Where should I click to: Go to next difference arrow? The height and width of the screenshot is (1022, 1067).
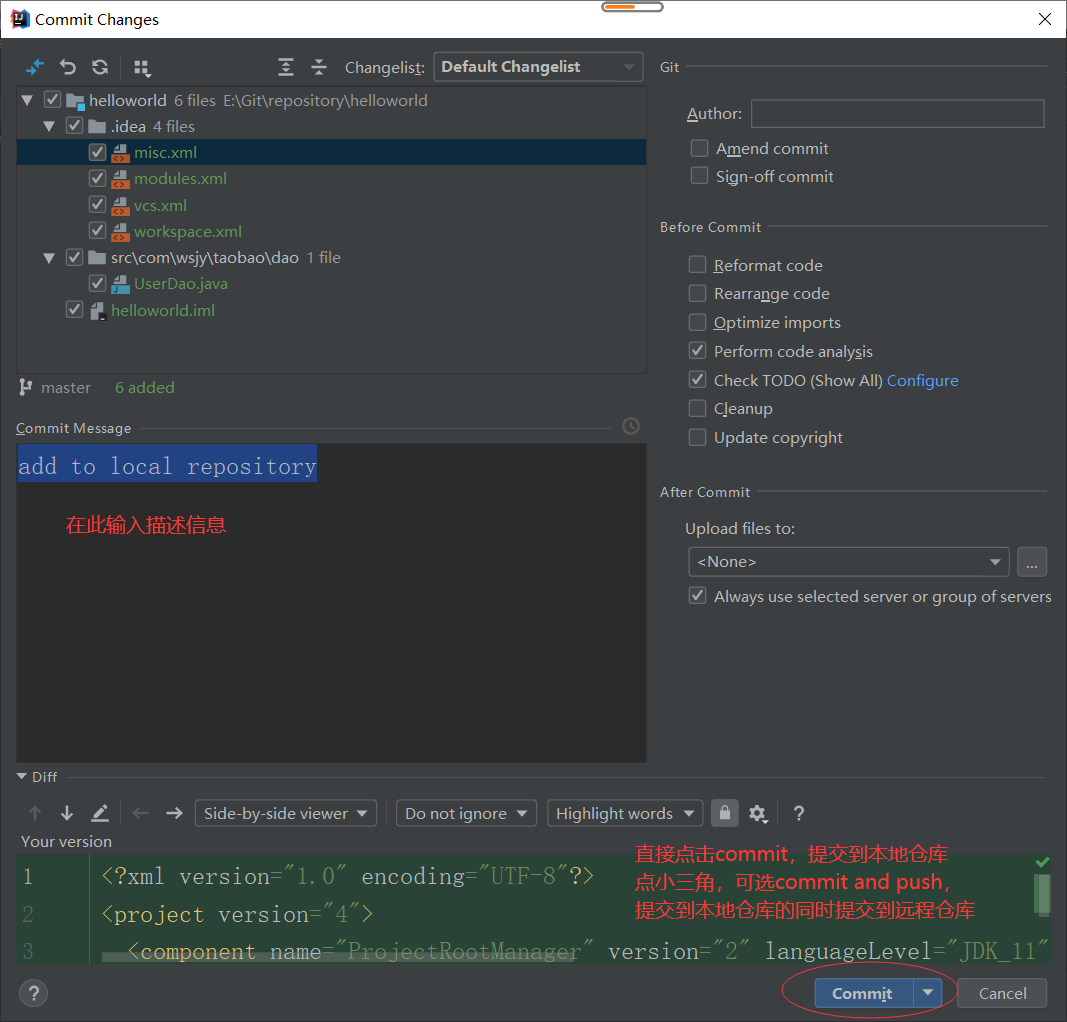coord(67,812)
